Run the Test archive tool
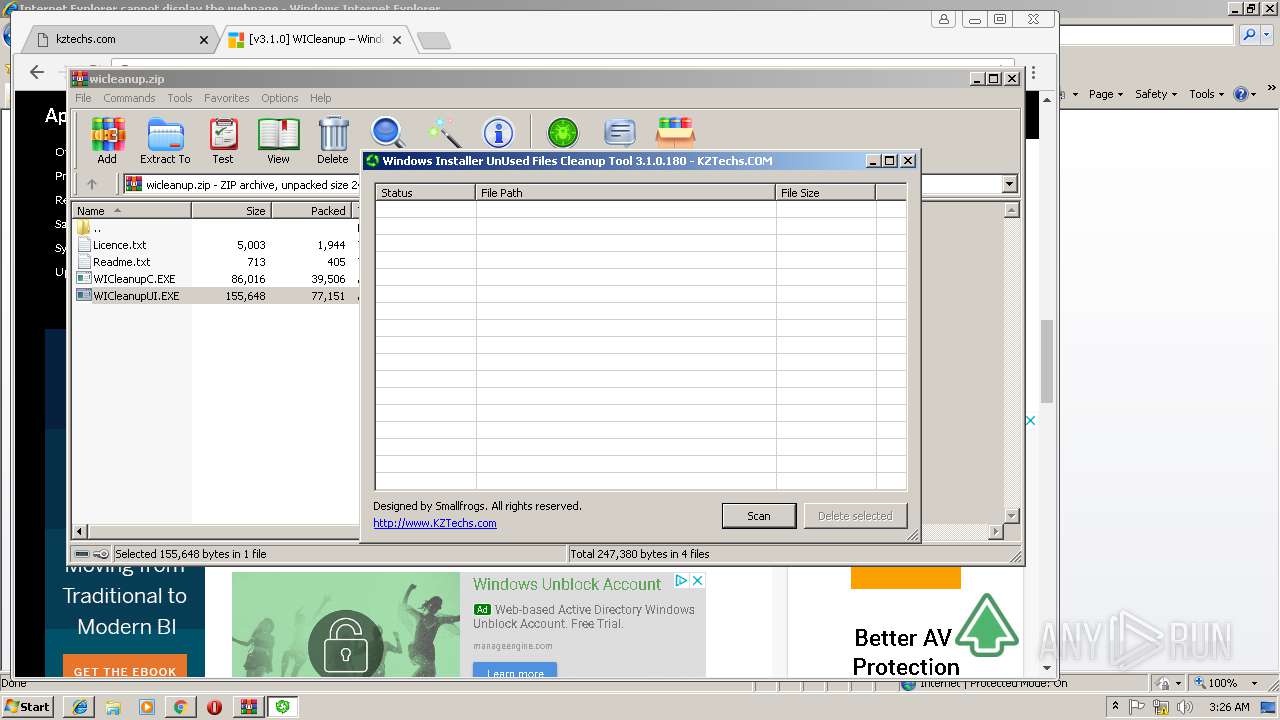This screenshot has height=720, width=1280. click(x=223, y=140)
